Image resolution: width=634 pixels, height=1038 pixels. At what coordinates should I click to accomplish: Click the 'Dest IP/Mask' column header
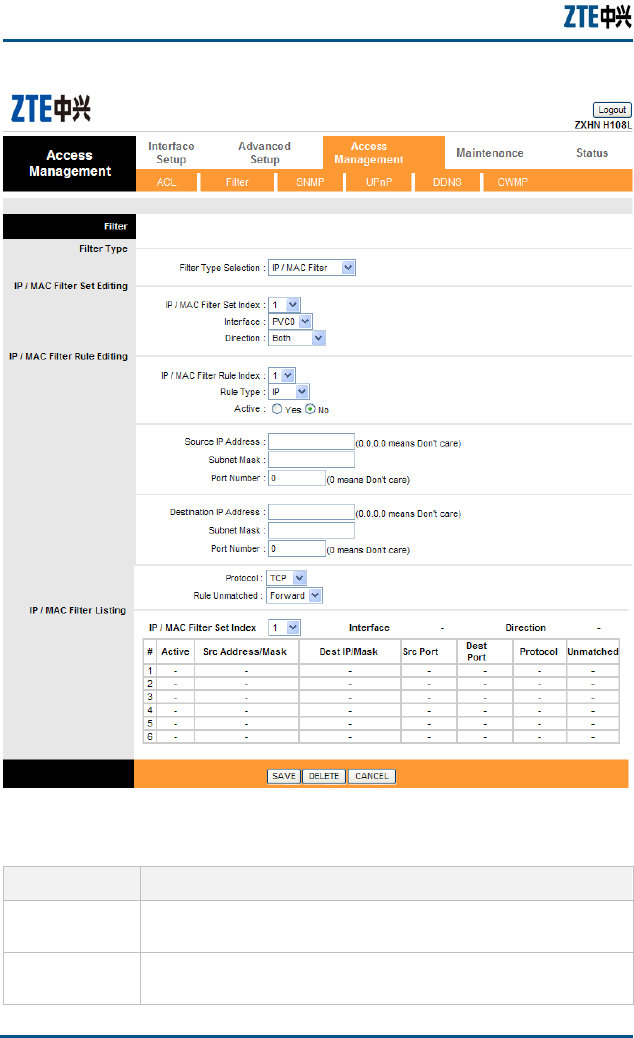tap(349, 651)
